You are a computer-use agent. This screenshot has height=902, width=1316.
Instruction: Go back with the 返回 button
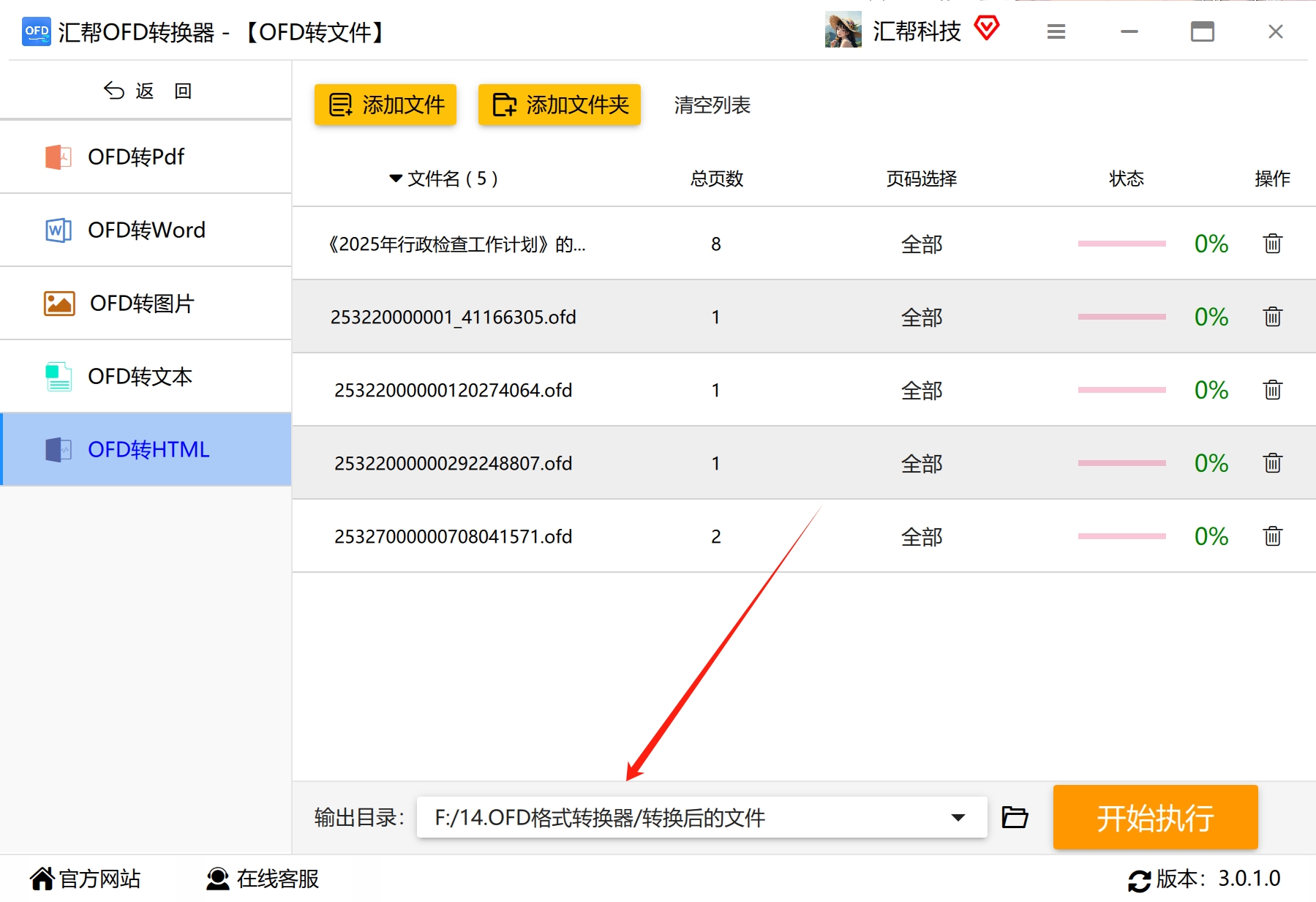147,91
